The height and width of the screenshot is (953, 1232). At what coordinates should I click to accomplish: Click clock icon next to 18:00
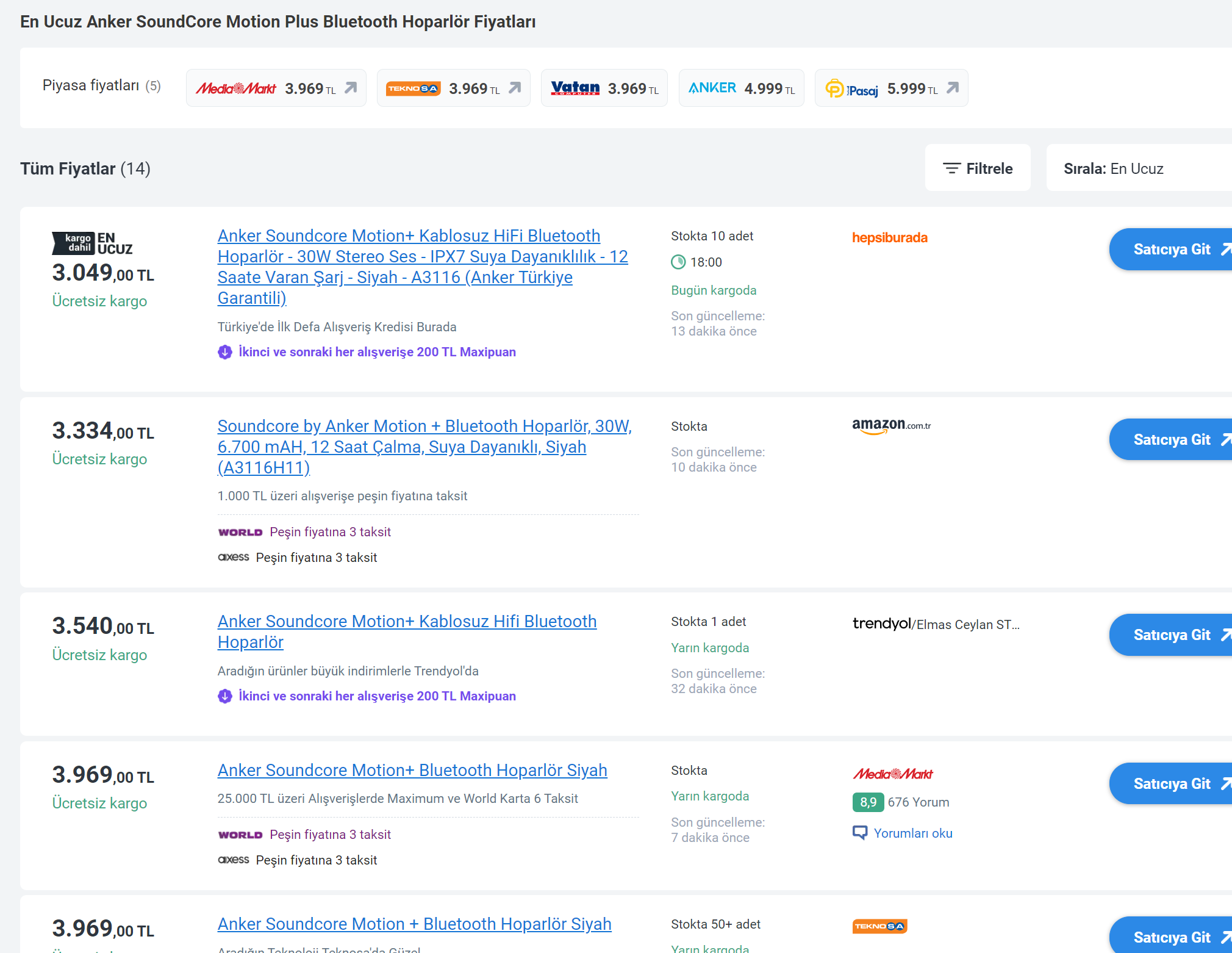pos(678,262)
